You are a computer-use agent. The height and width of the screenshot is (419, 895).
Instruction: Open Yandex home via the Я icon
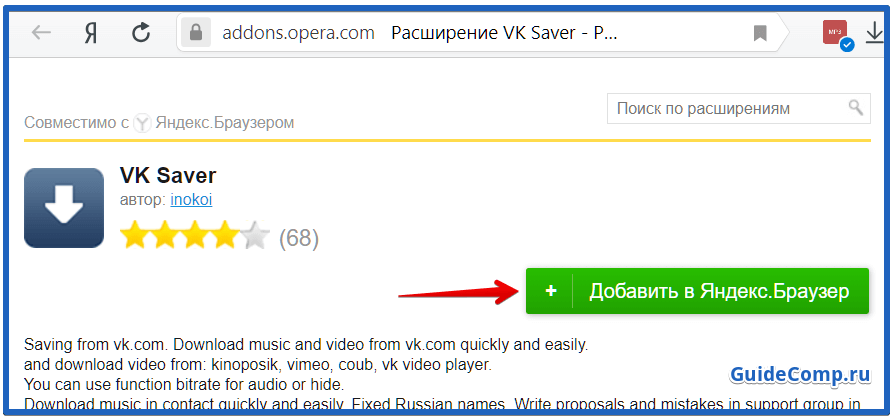pos(90,34)
